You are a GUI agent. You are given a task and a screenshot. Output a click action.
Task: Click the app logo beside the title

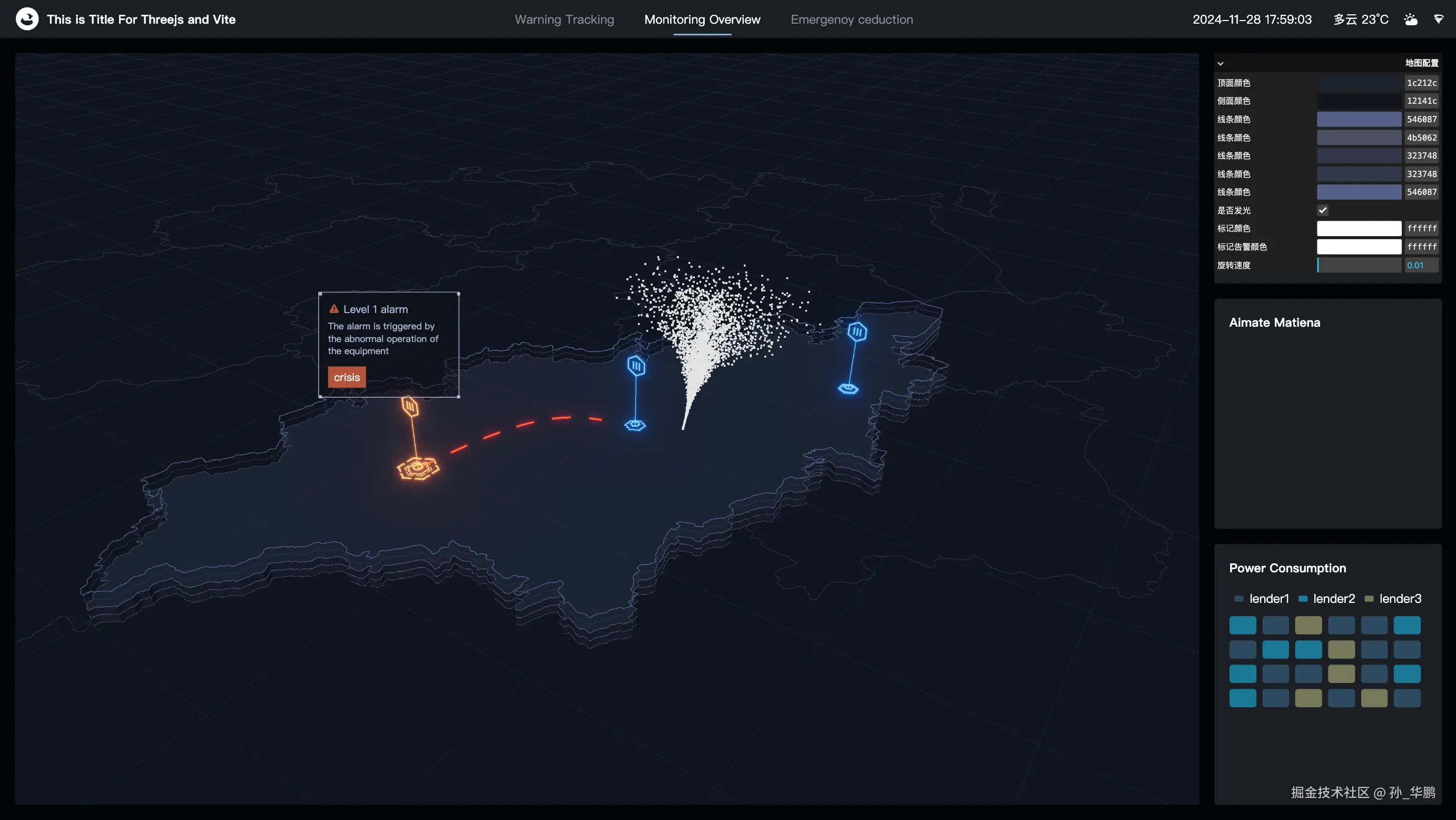[27, 19]
